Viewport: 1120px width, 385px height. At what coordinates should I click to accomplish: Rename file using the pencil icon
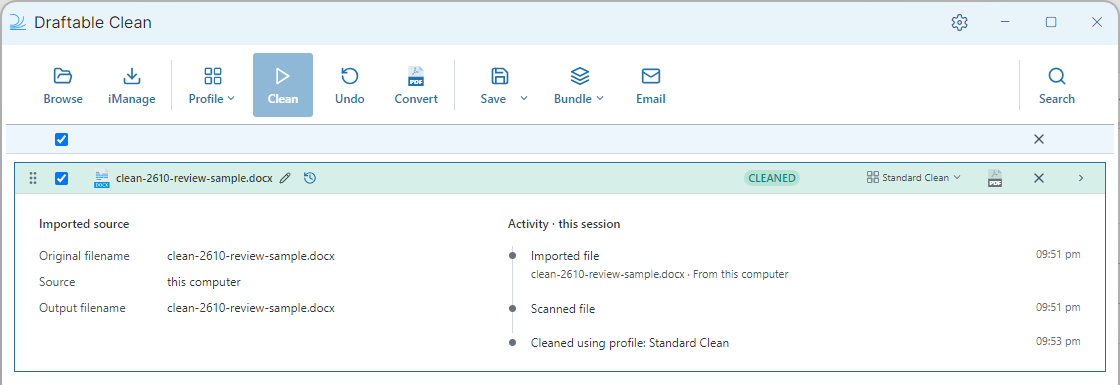(x=285, y=178)
